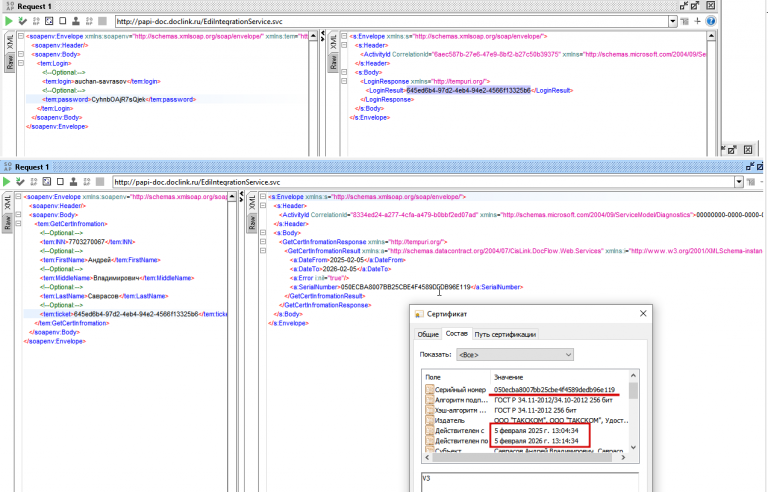Screen dimensions: 768x492
Task: Click recreate default request icon in GetCertInfromation window
Action: tap(47, 182)
